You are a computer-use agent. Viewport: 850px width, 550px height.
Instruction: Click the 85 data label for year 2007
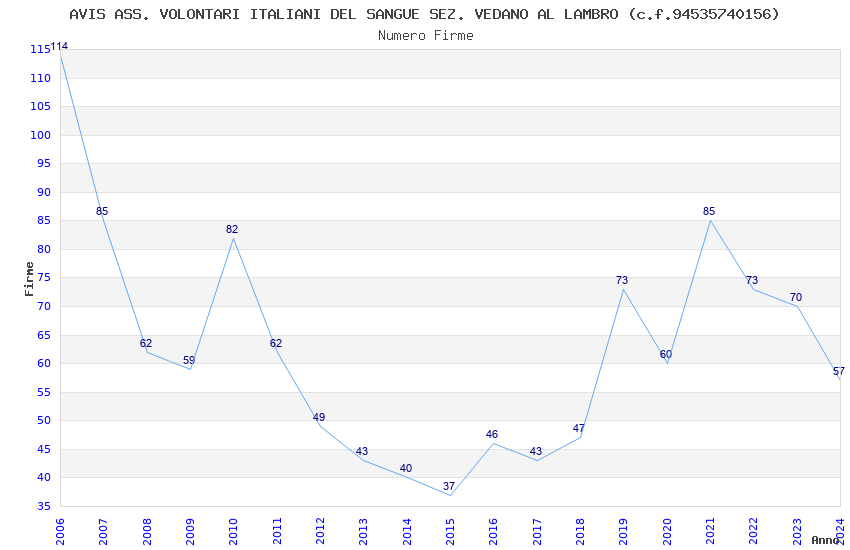tap(102, 211)
